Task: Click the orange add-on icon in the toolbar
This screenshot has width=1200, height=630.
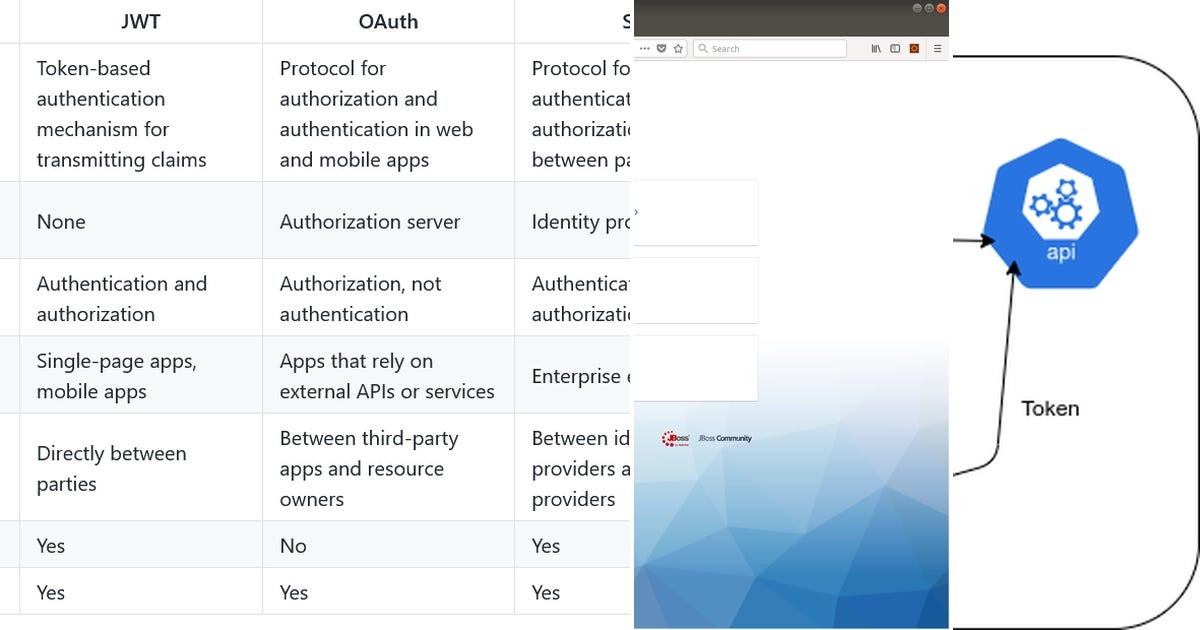Action: click(914, 48)
